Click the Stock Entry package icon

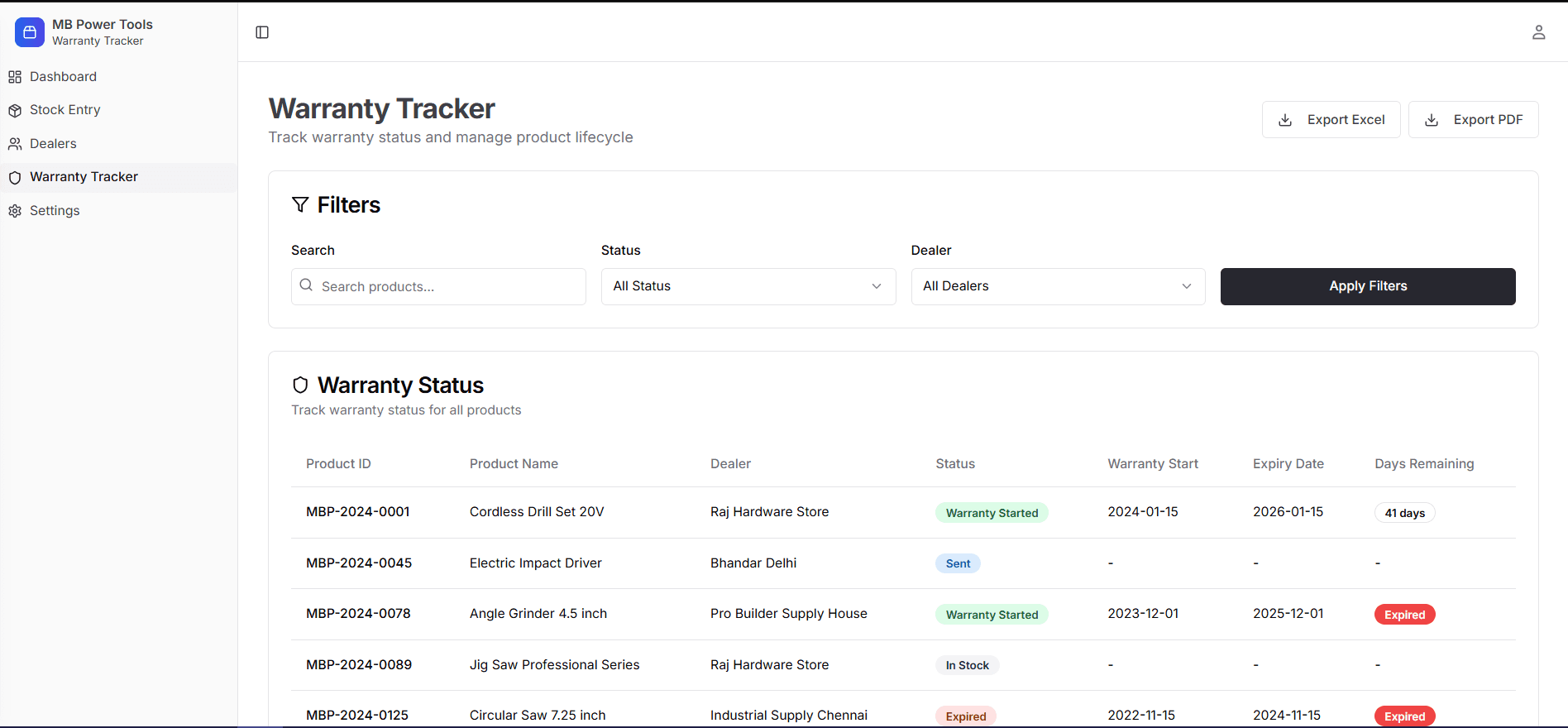[15, 110]
